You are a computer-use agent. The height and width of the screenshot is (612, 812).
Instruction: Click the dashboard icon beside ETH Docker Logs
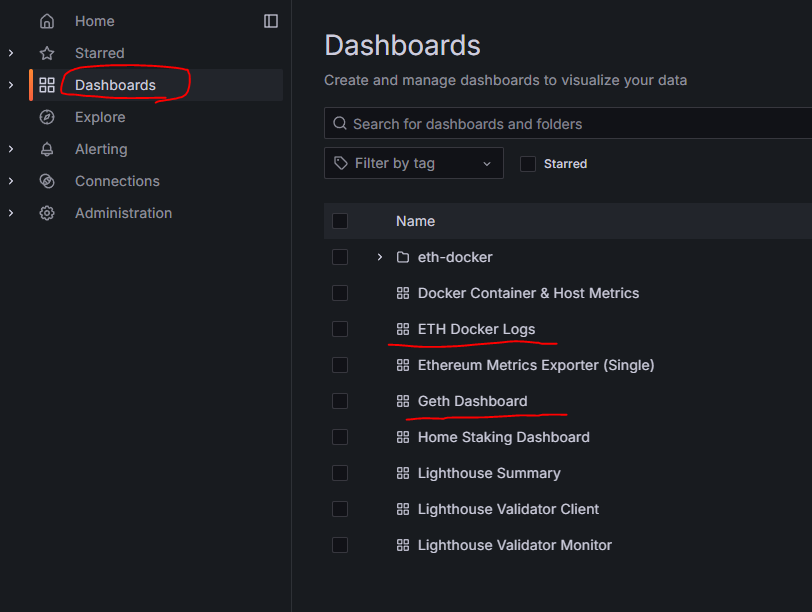pos(403,329)
